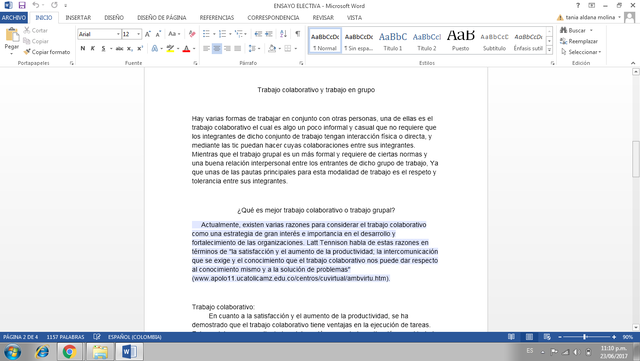Open ARCHIVO file menu
The image size is (640, 361).
click(14, 18)
